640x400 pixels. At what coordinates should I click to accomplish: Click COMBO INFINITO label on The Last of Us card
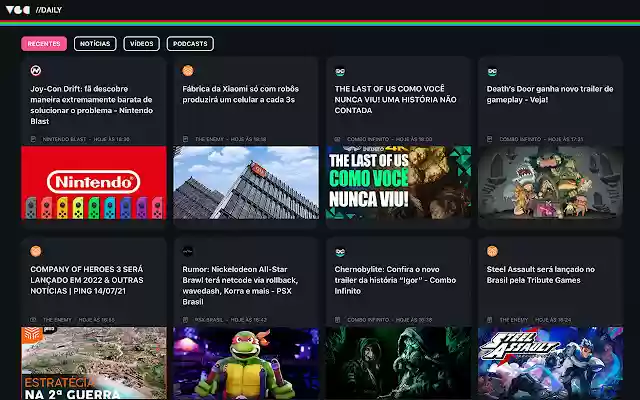coord(368,139)
